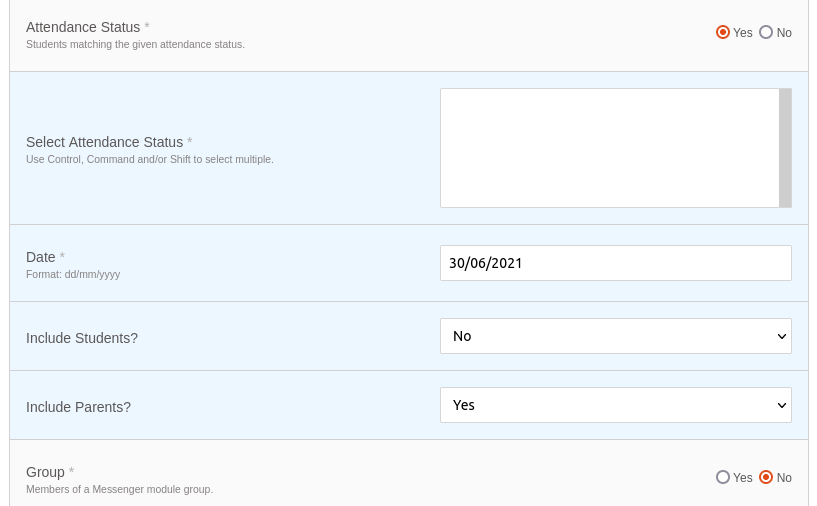Choose Yes radio for Group
This screenshot has height=506, width=817.
pos(722,477)
